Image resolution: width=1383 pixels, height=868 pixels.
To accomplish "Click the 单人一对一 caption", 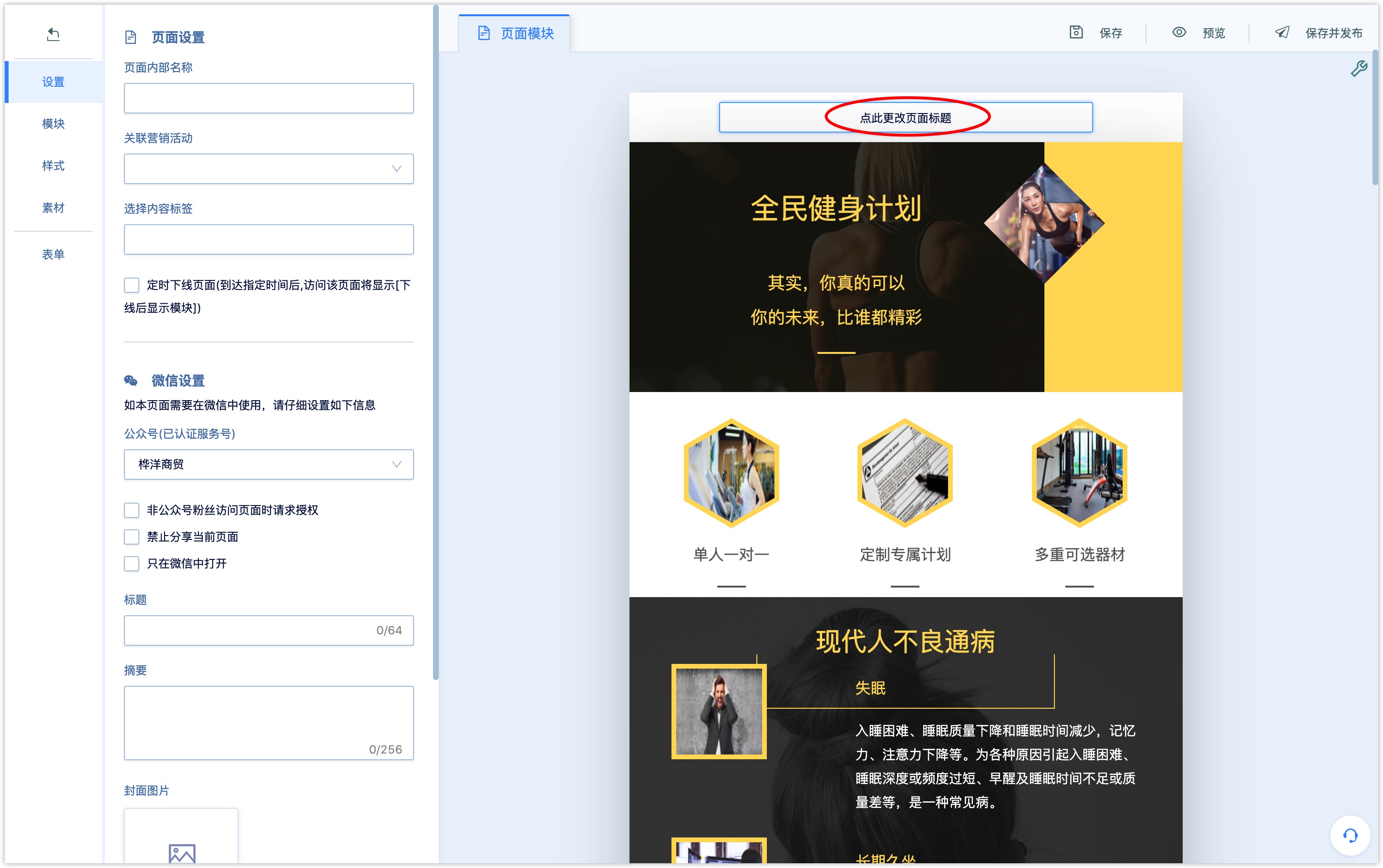I will pos(731,554).
